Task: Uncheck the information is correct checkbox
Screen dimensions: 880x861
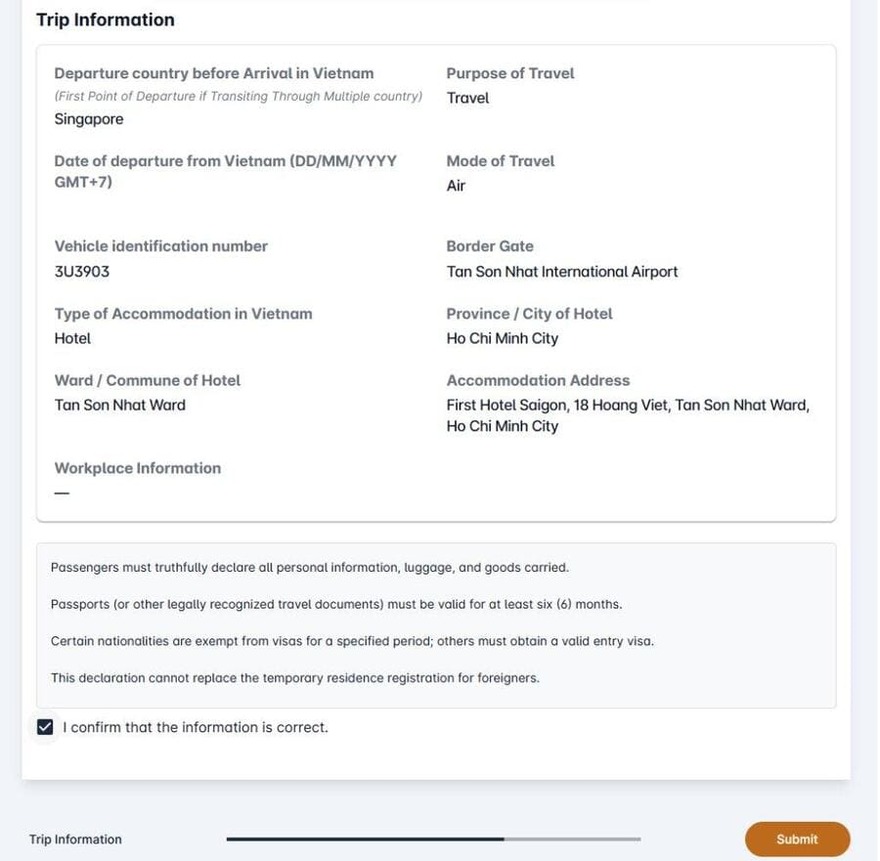Action: 45,727
